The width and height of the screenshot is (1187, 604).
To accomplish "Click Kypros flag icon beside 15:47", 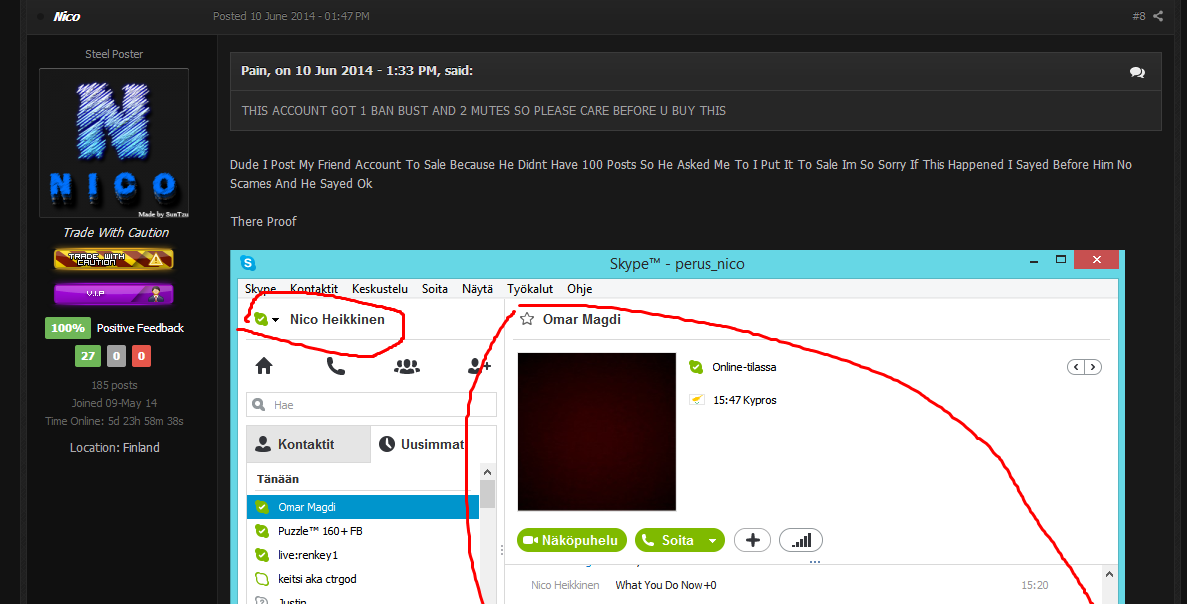I will [x=696, y=400].
